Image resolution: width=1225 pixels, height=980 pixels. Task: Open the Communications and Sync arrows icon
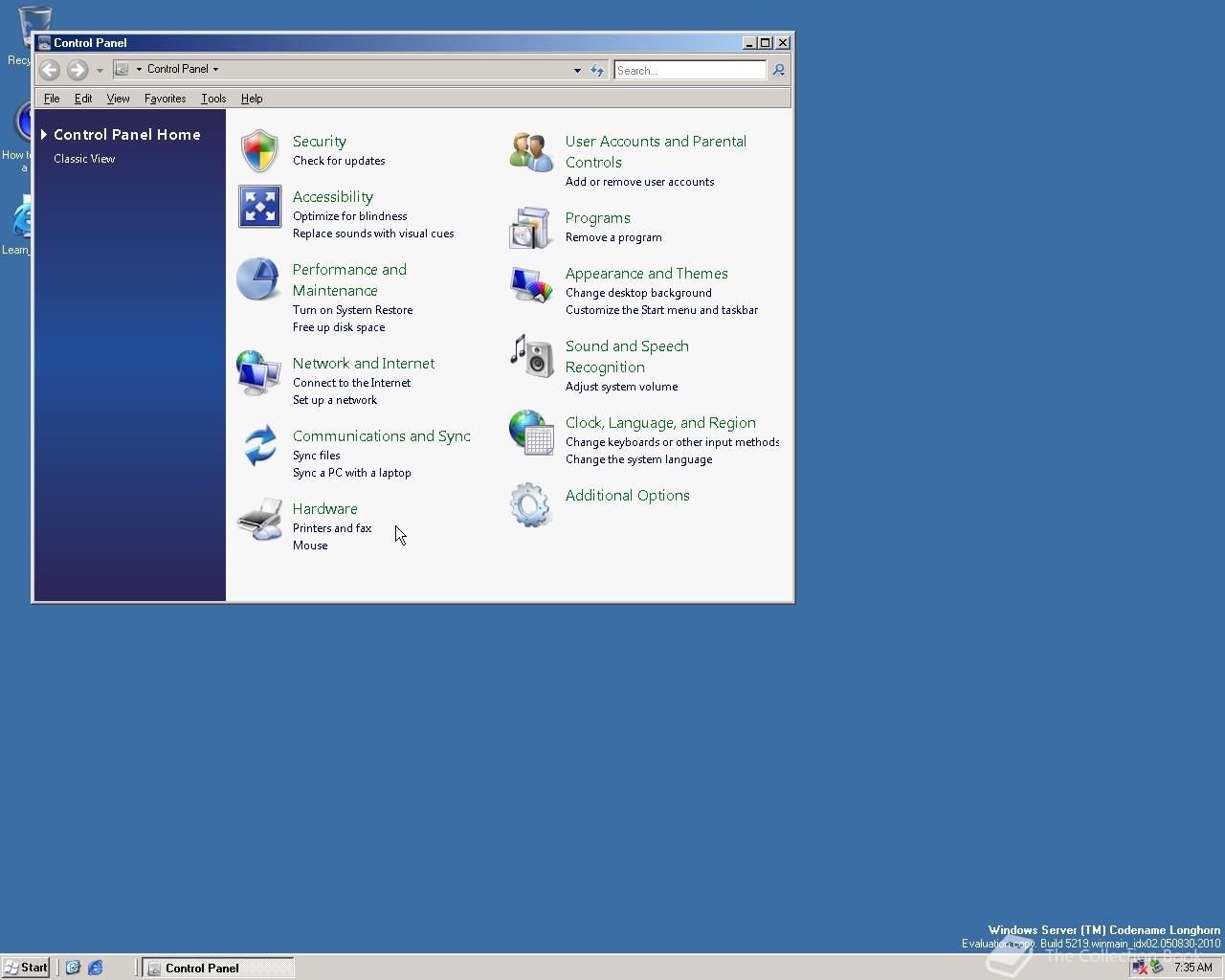click(x=259, y=446)
